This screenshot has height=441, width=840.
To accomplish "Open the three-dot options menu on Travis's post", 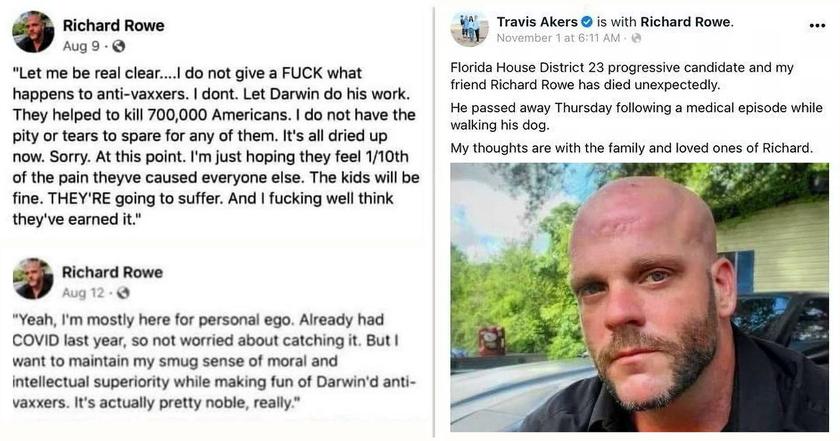I will pos(816,25).
